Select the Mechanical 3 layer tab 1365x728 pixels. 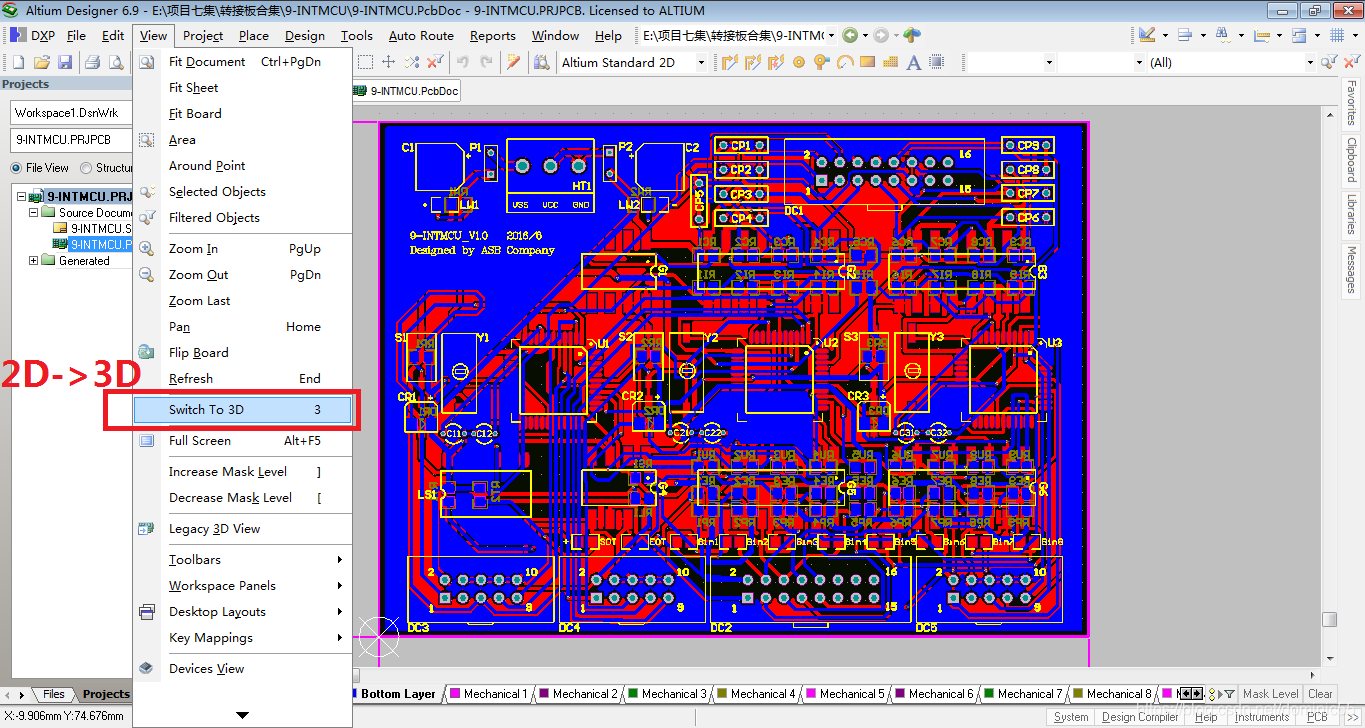(666, 694)
